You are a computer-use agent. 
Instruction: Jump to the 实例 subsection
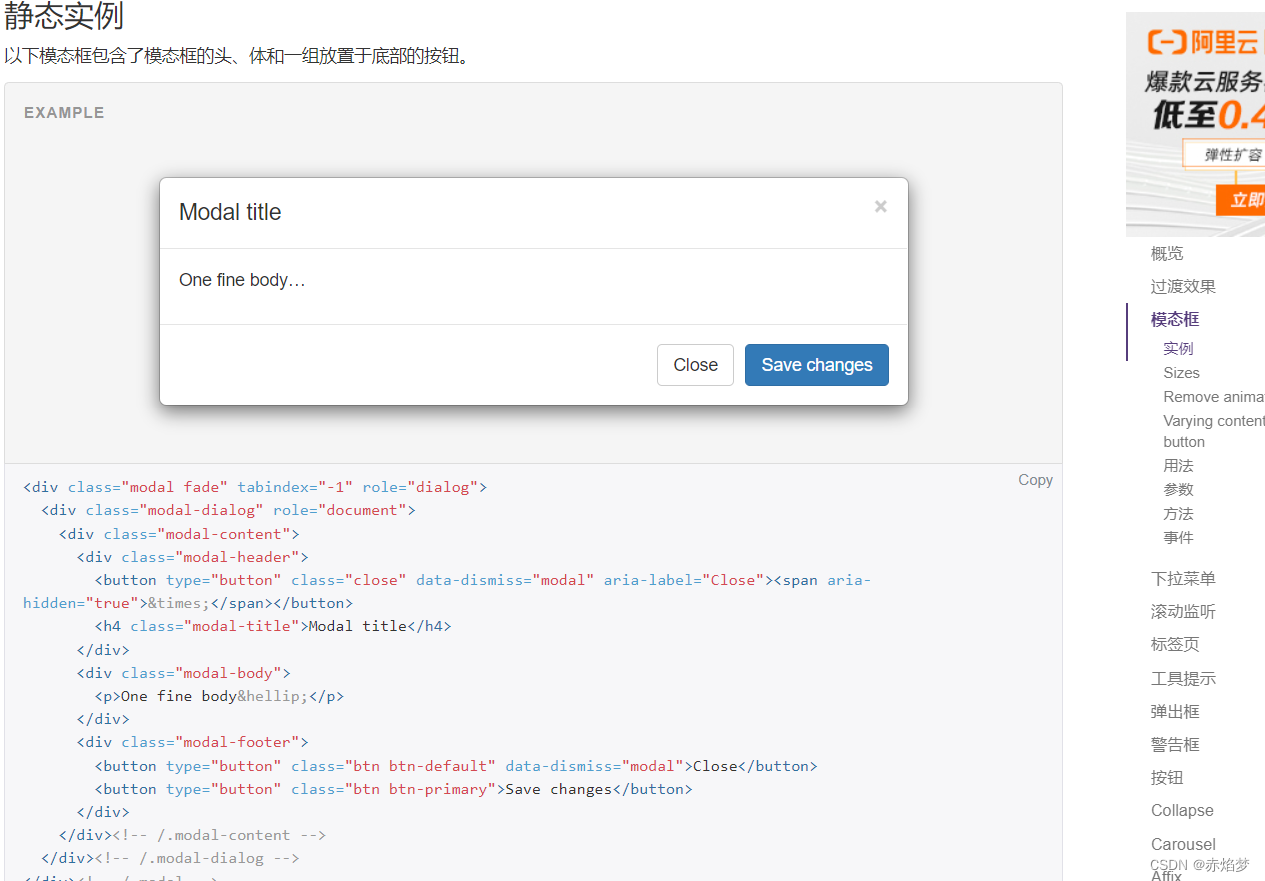[x=1178, y=348]
